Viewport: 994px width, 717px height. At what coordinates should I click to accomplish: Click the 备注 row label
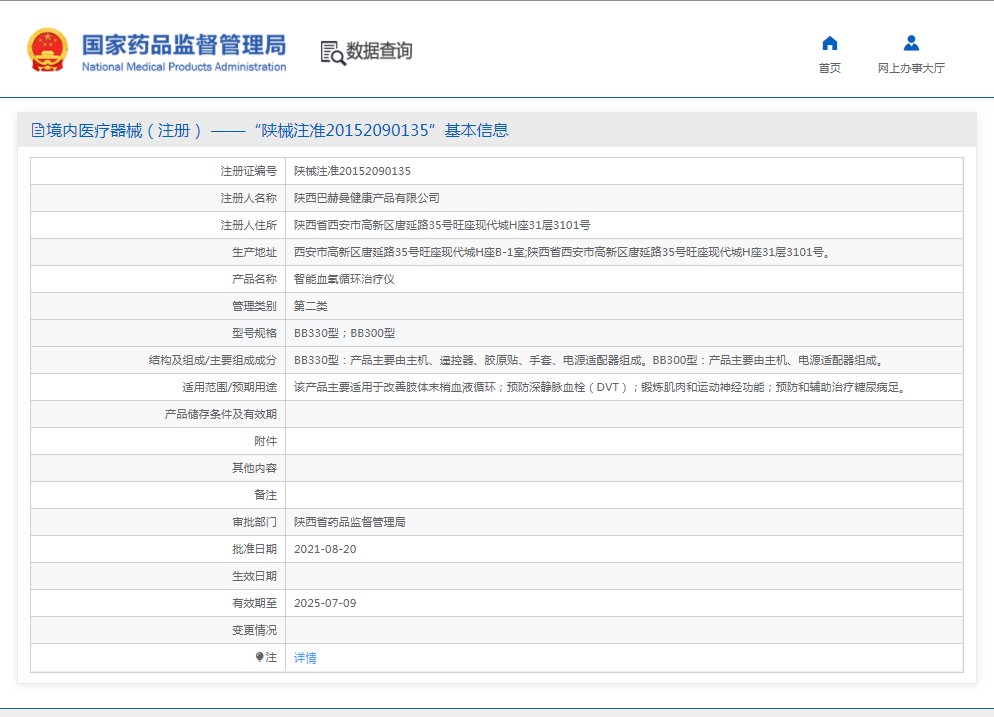tap(266, 495)
